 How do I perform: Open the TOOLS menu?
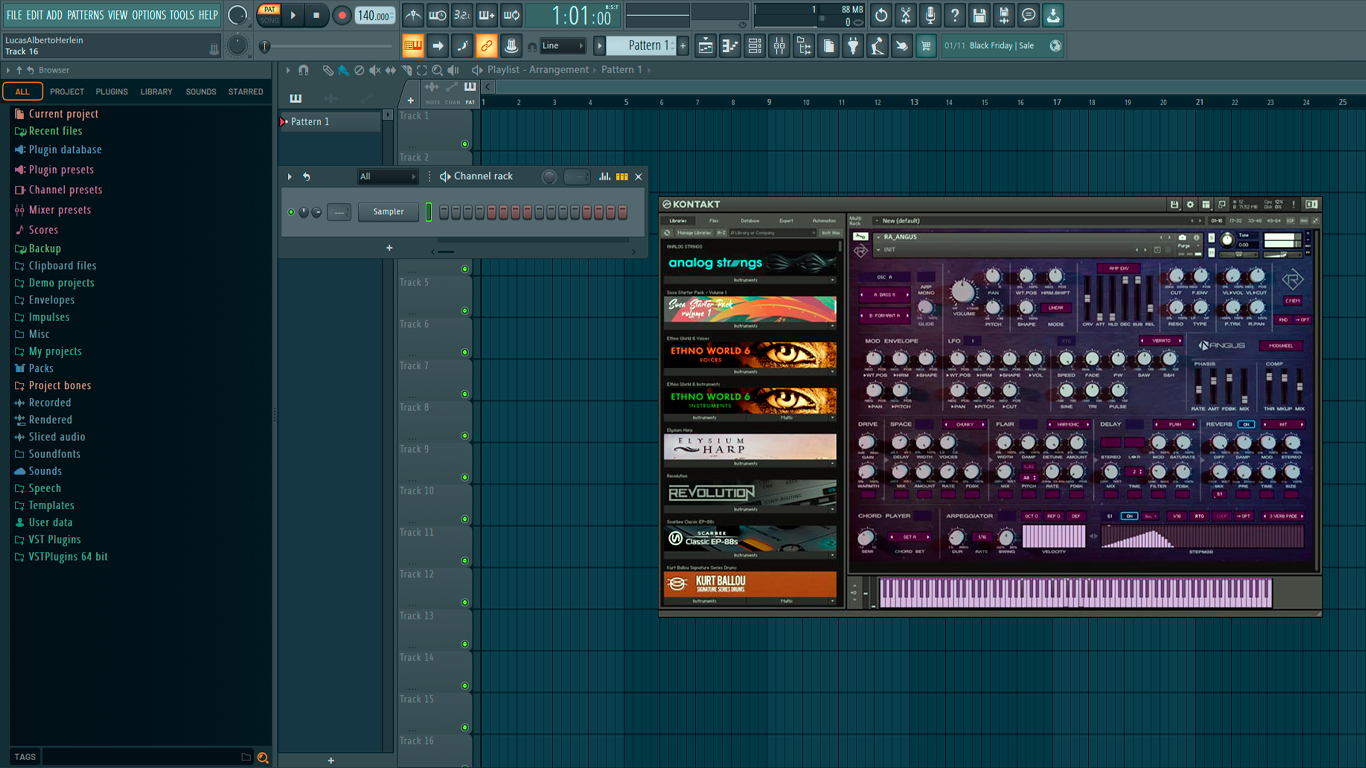182,15
